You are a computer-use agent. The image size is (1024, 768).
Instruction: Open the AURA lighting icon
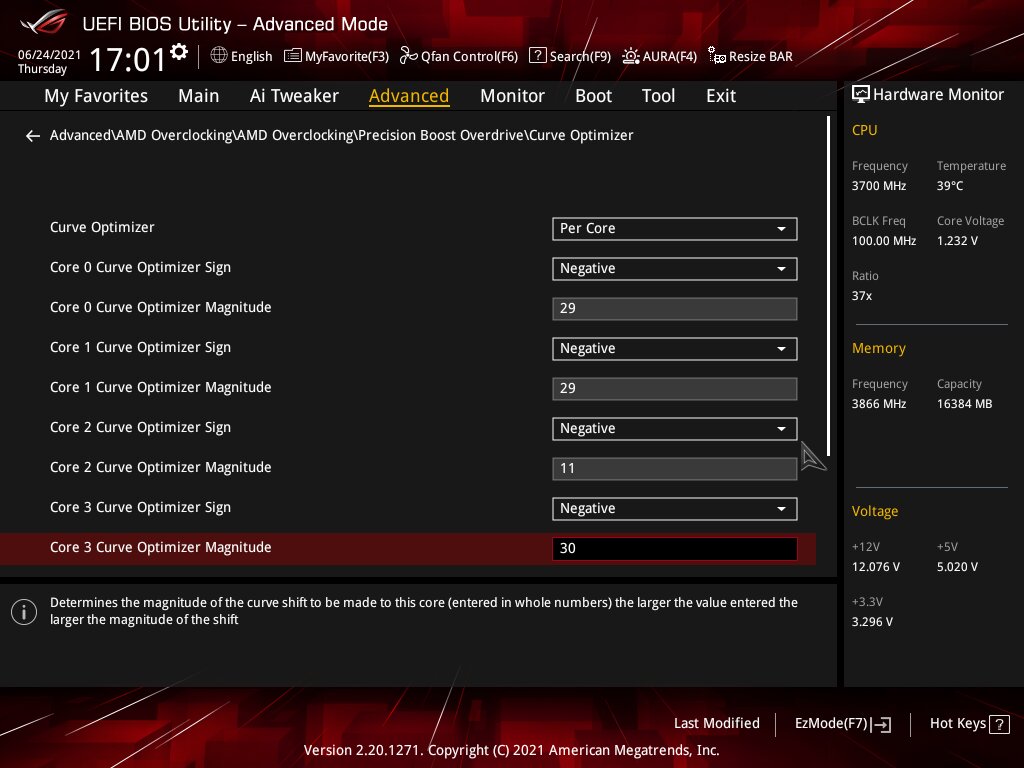pyautogui.click(x=630, y=56)
